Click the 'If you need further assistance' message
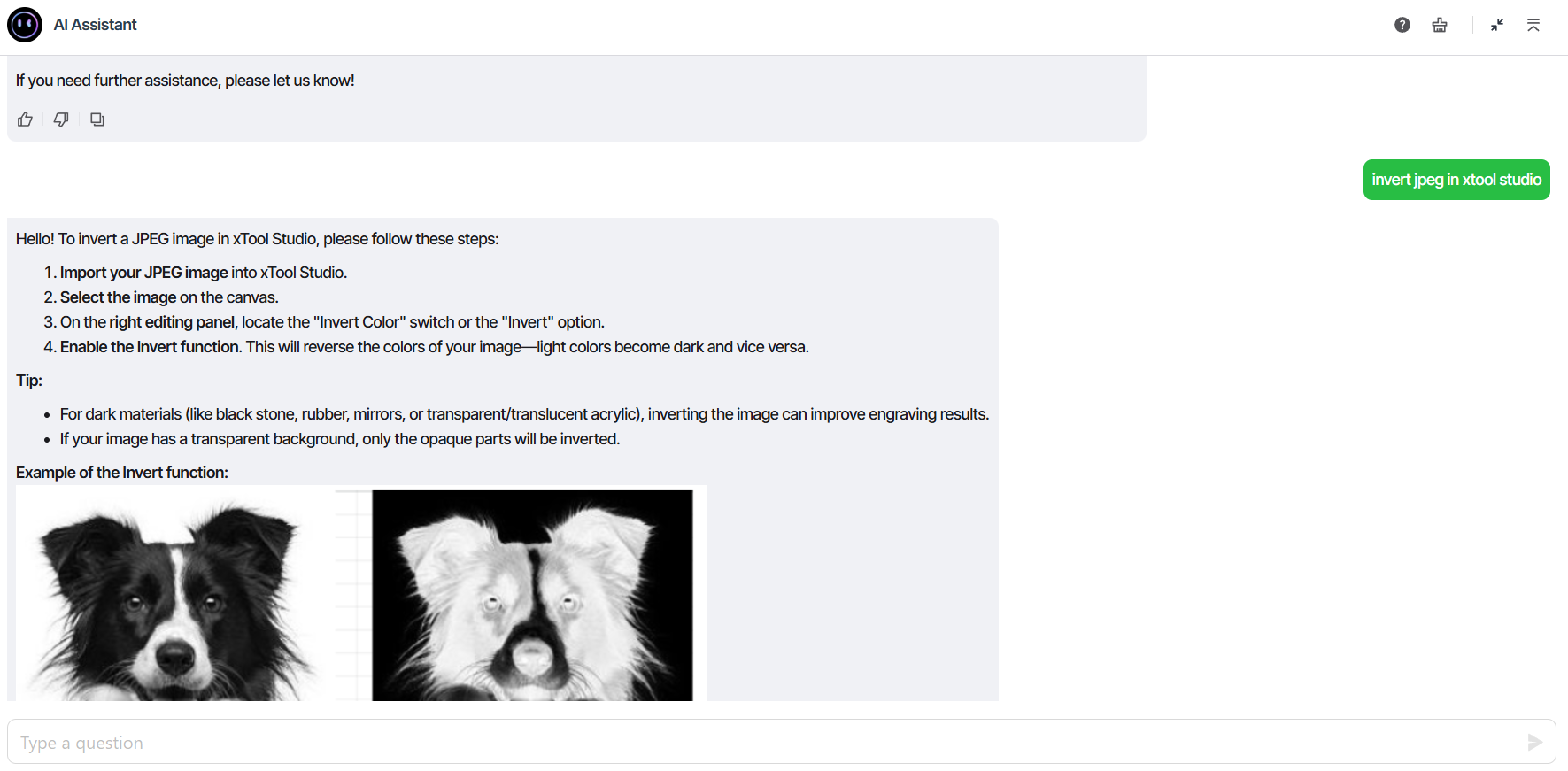The image size is (1568, 771). 185,81
